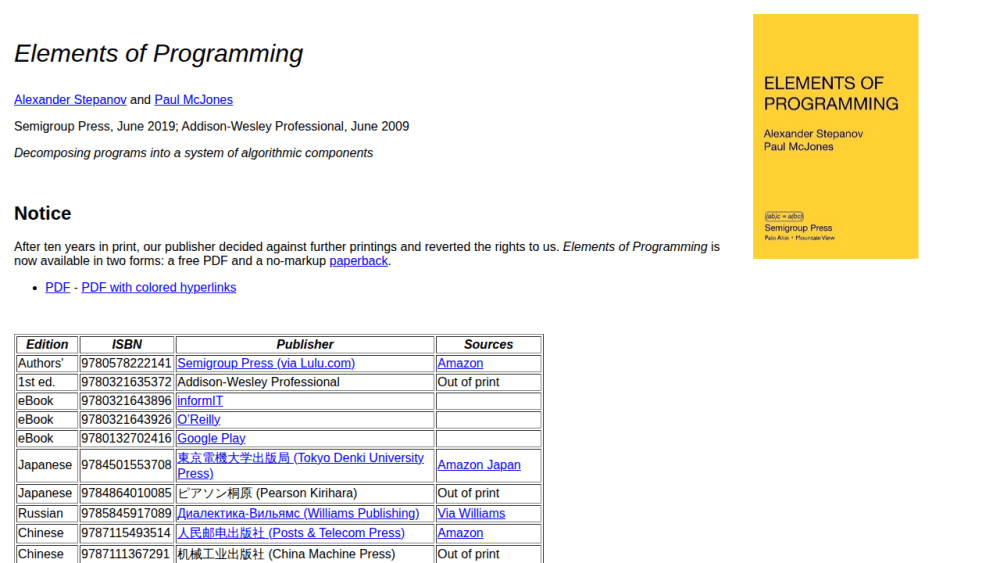Click the 1st ed. edition cell
1000x563 pixels.
click(47, 382)
